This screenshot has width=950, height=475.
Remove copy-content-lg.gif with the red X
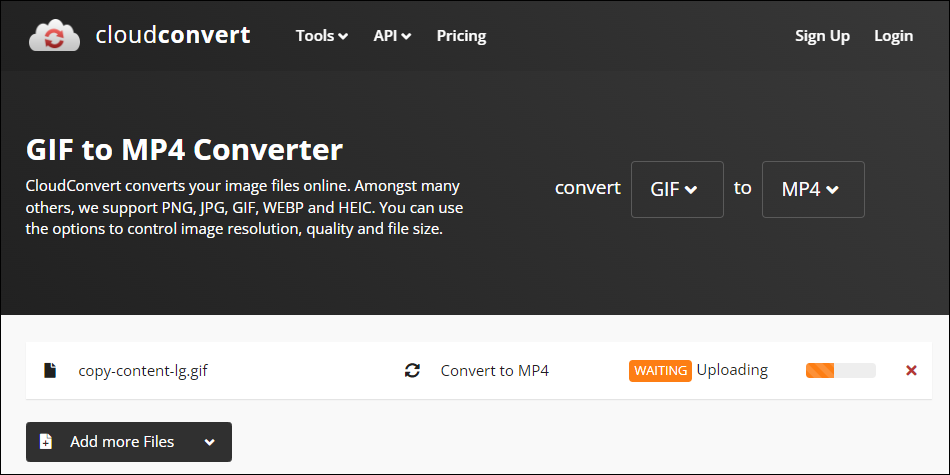pos(911,370)
